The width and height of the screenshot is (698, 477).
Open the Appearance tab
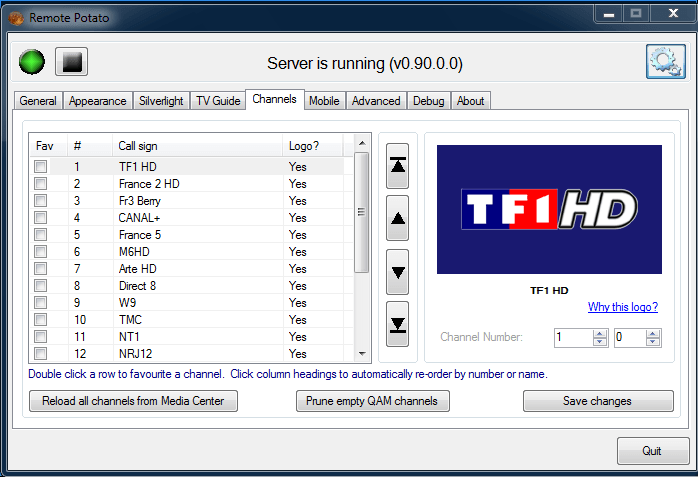click(97, 101)
